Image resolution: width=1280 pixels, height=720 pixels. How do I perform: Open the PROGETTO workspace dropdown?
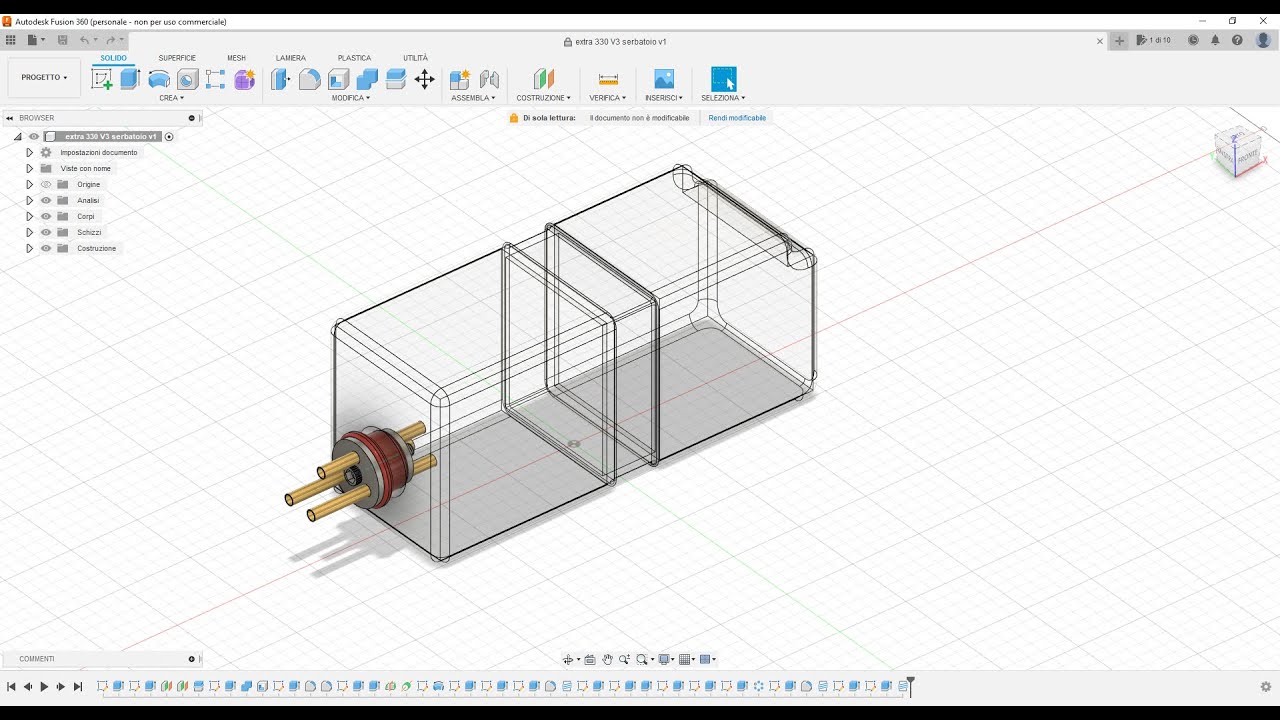point(44,77)
